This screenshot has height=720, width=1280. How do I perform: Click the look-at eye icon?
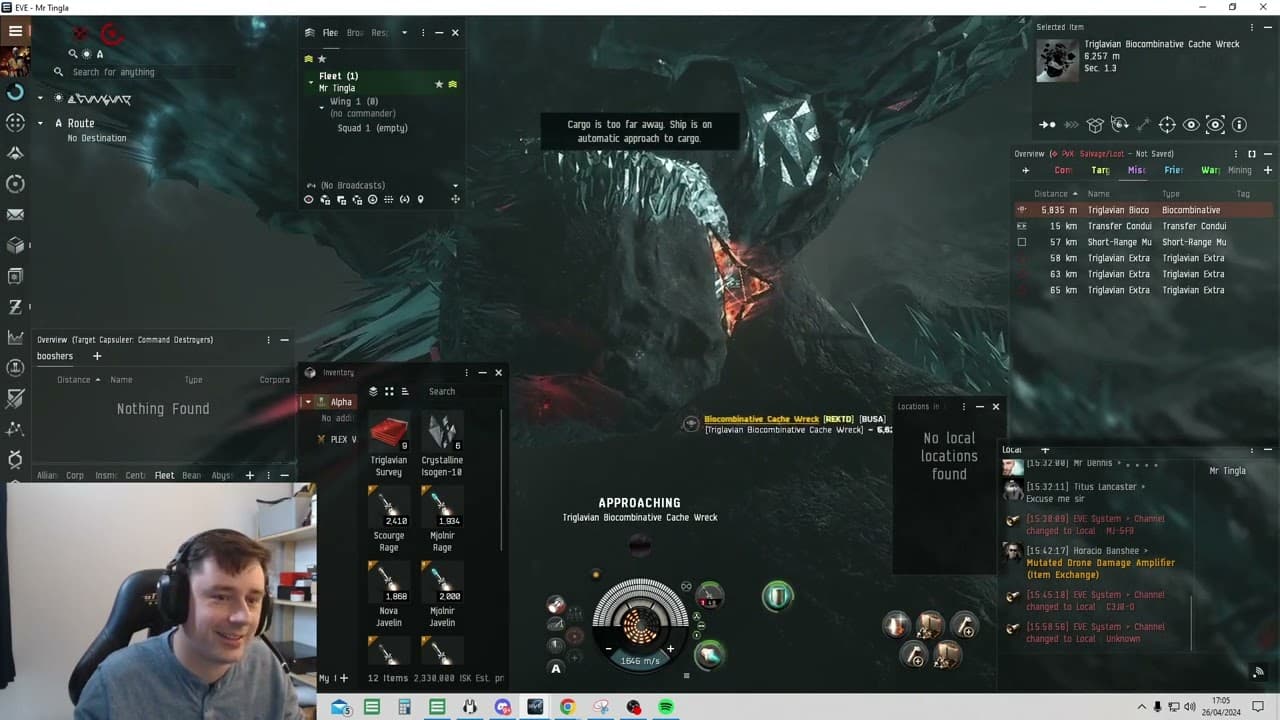tap(1191, 125)
